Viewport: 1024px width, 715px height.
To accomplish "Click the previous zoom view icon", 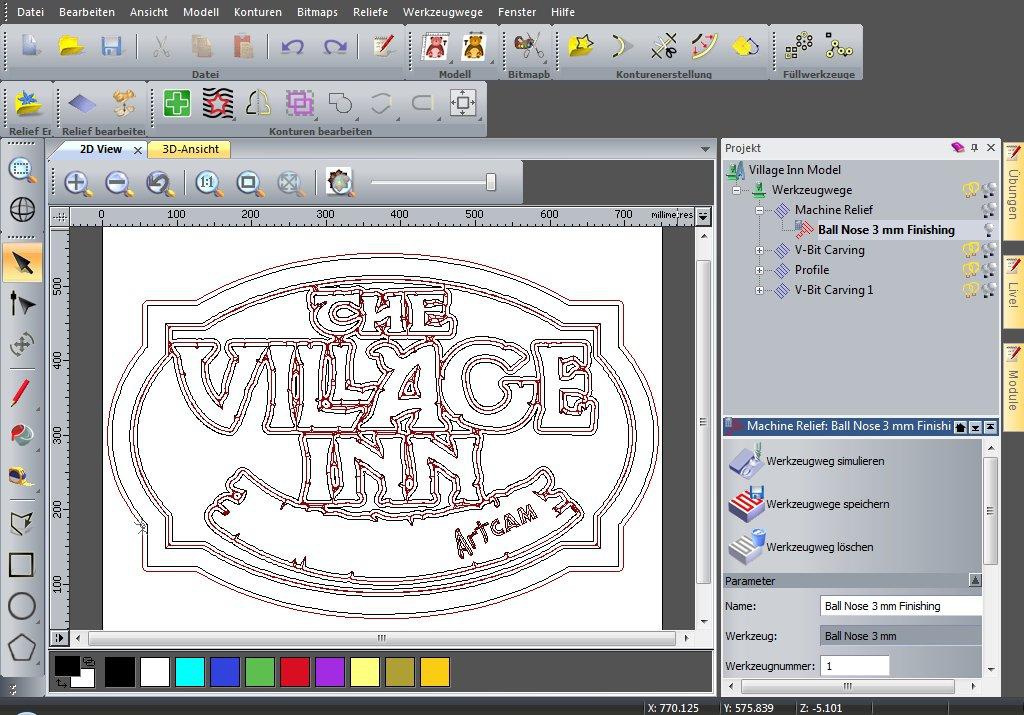I will [x=159, y=183].
